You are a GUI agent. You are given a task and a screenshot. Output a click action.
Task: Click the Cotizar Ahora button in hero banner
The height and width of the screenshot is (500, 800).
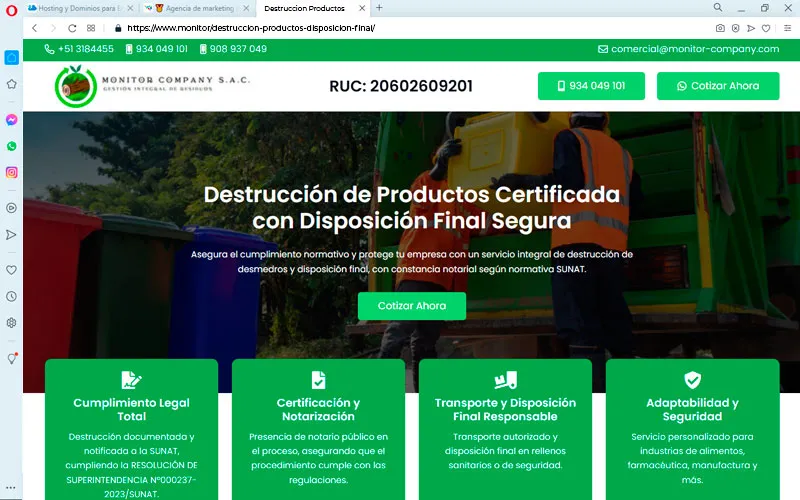(412, 306)
